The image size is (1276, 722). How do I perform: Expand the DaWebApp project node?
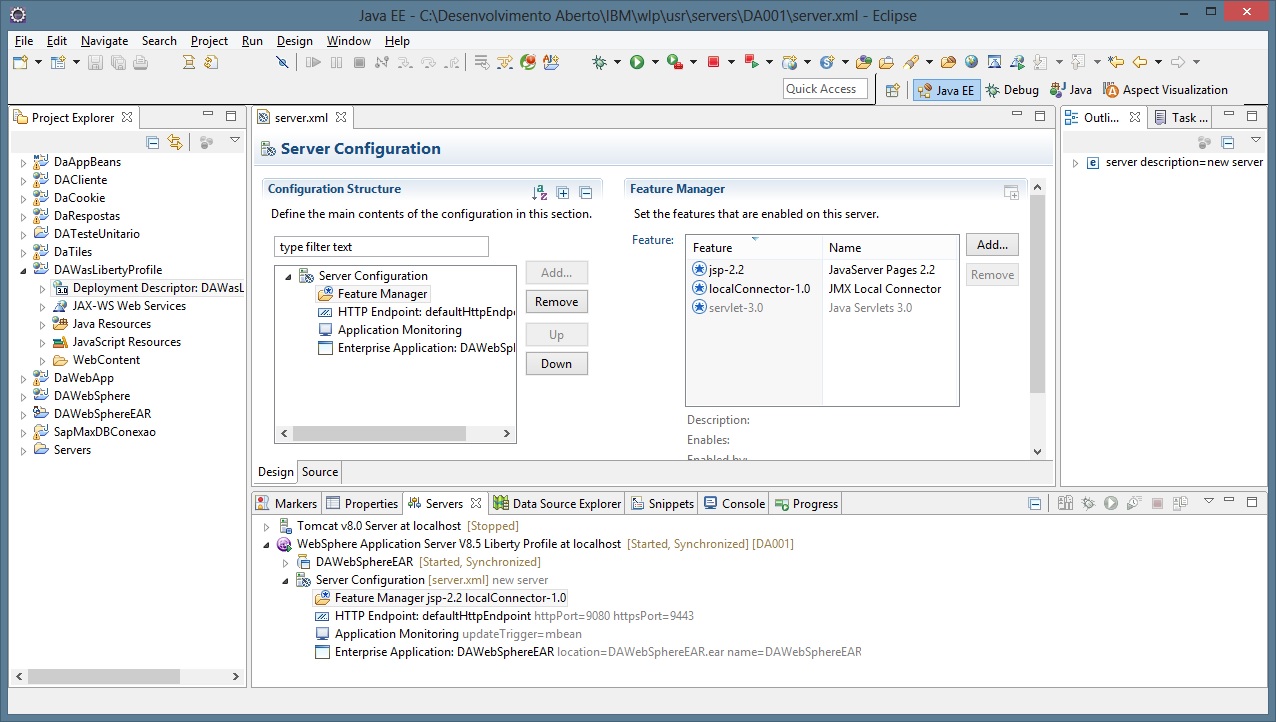[x=25, y=378]
